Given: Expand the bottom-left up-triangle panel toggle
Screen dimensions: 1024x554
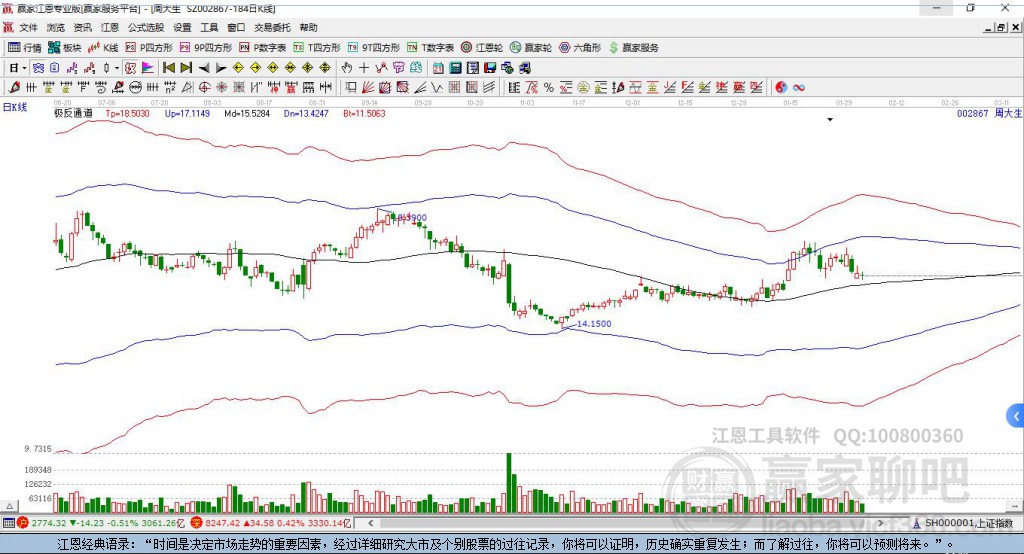Looking at the screenshot, I should (x=10, y=506).
